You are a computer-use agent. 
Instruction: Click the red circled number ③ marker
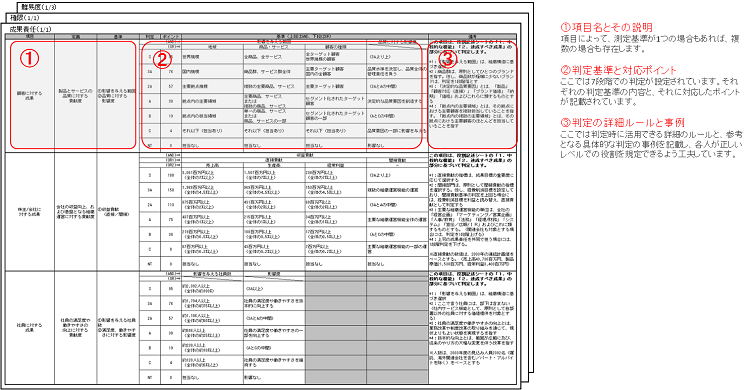point(447,59)
